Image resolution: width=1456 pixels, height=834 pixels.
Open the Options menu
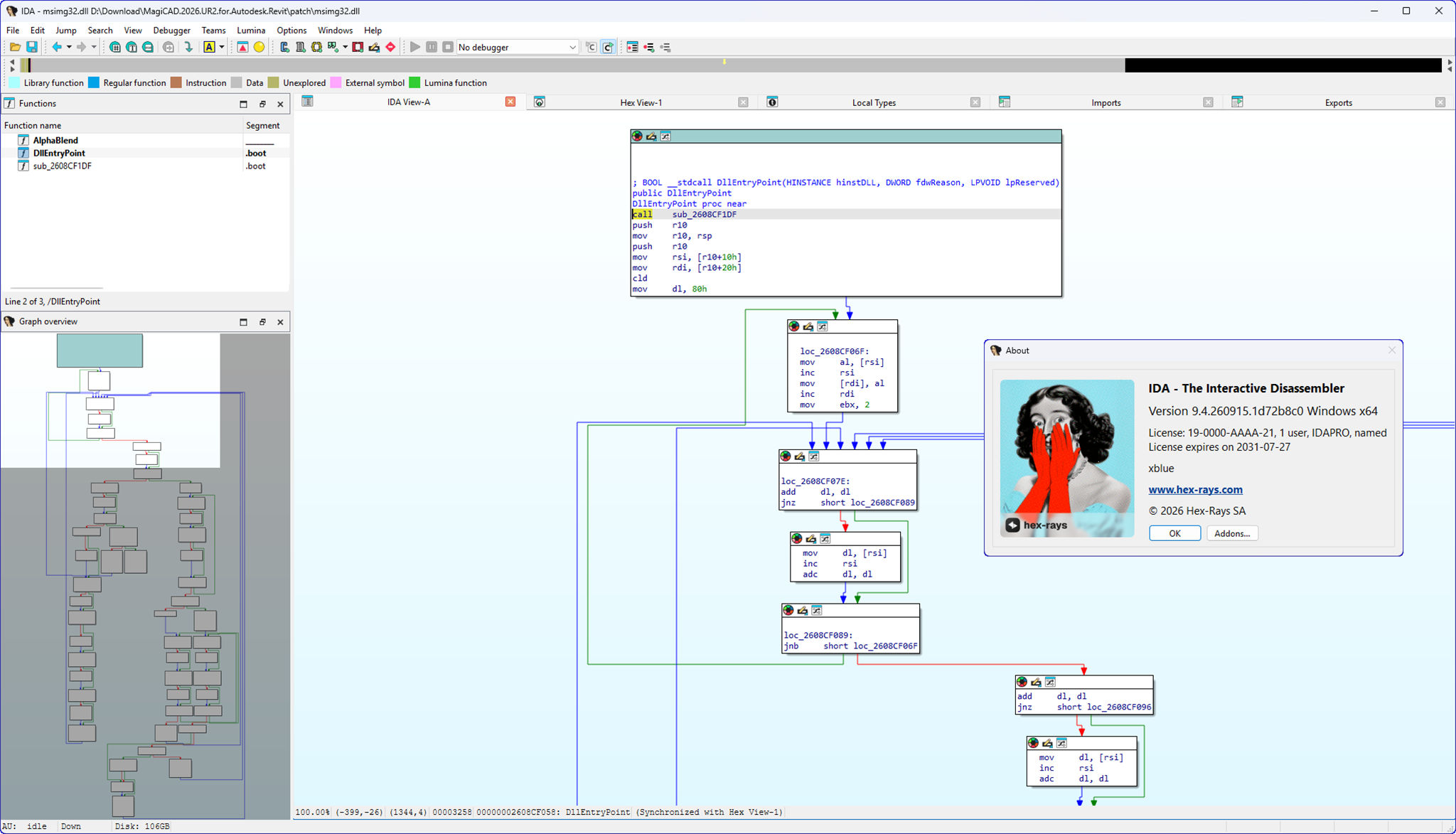291,30
